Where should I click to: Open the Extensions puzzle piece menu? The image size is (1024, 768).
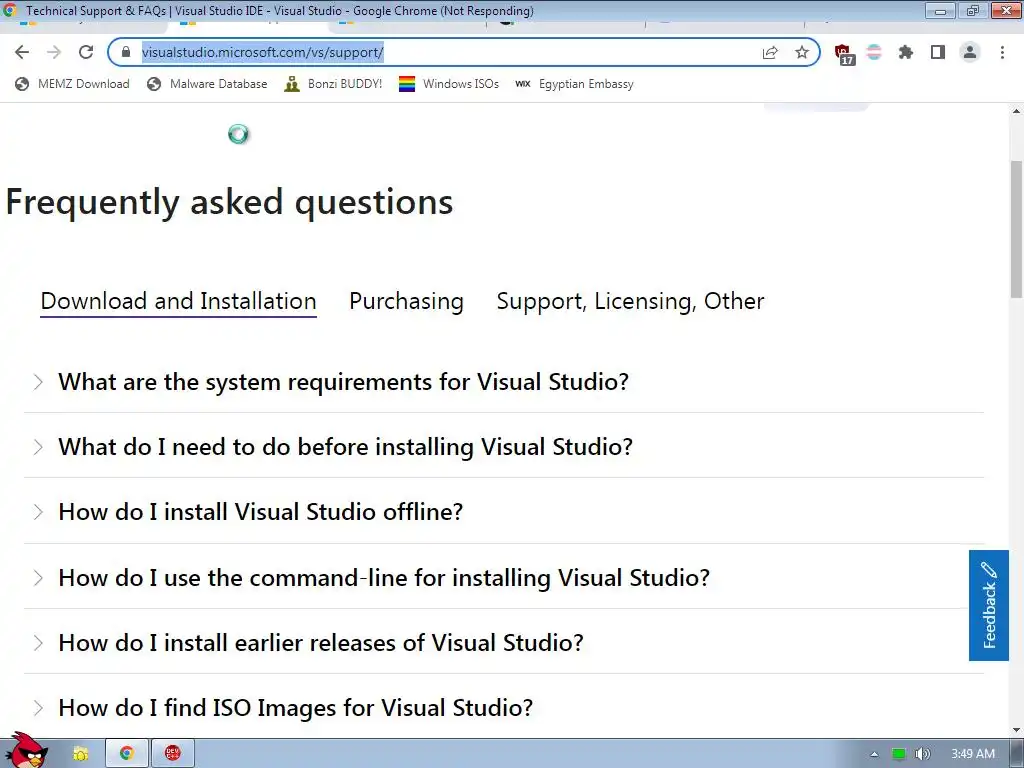[x=906, y=52]
